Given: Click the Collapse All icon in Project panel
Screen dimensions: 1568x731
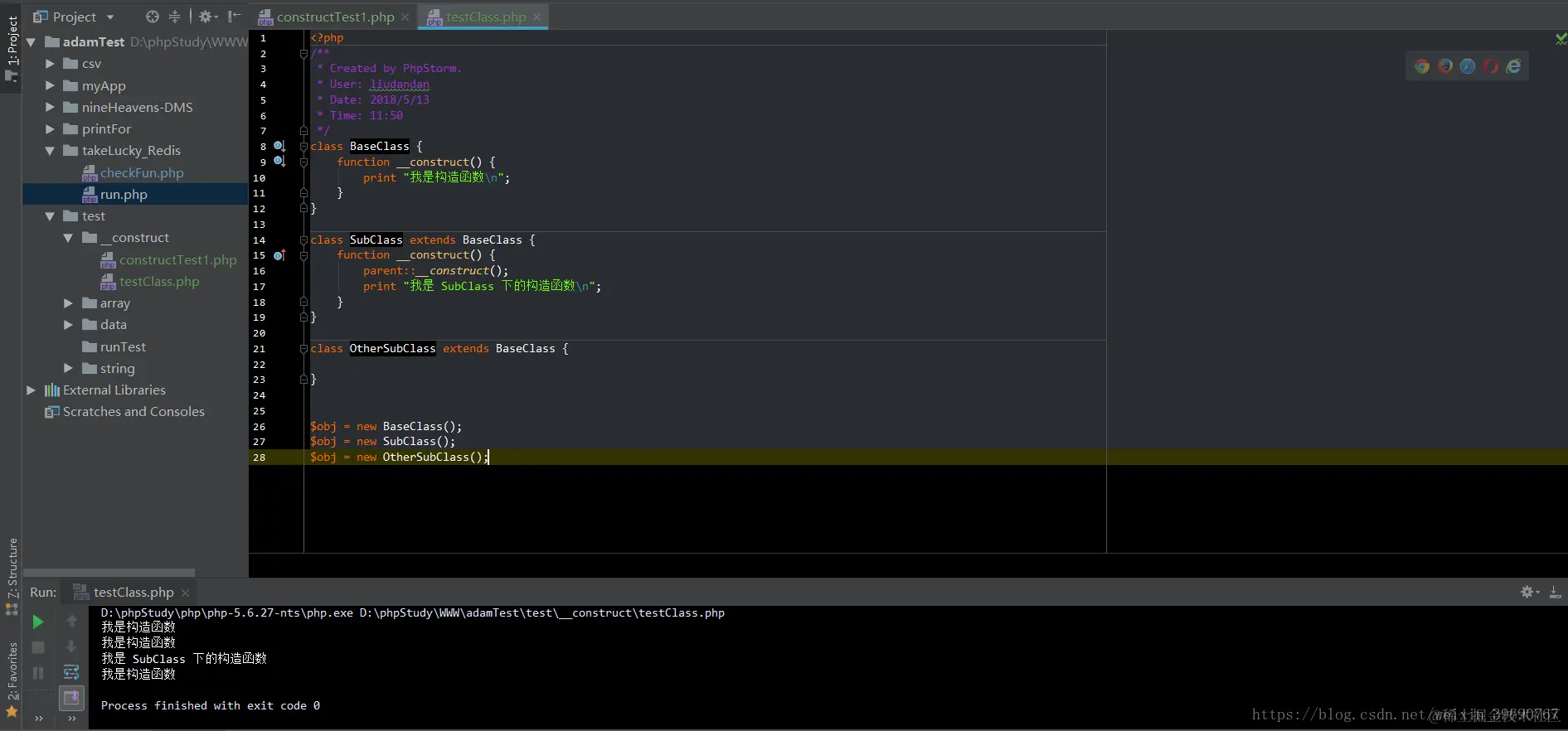Looking at the screenshot, I should point(174,17).
